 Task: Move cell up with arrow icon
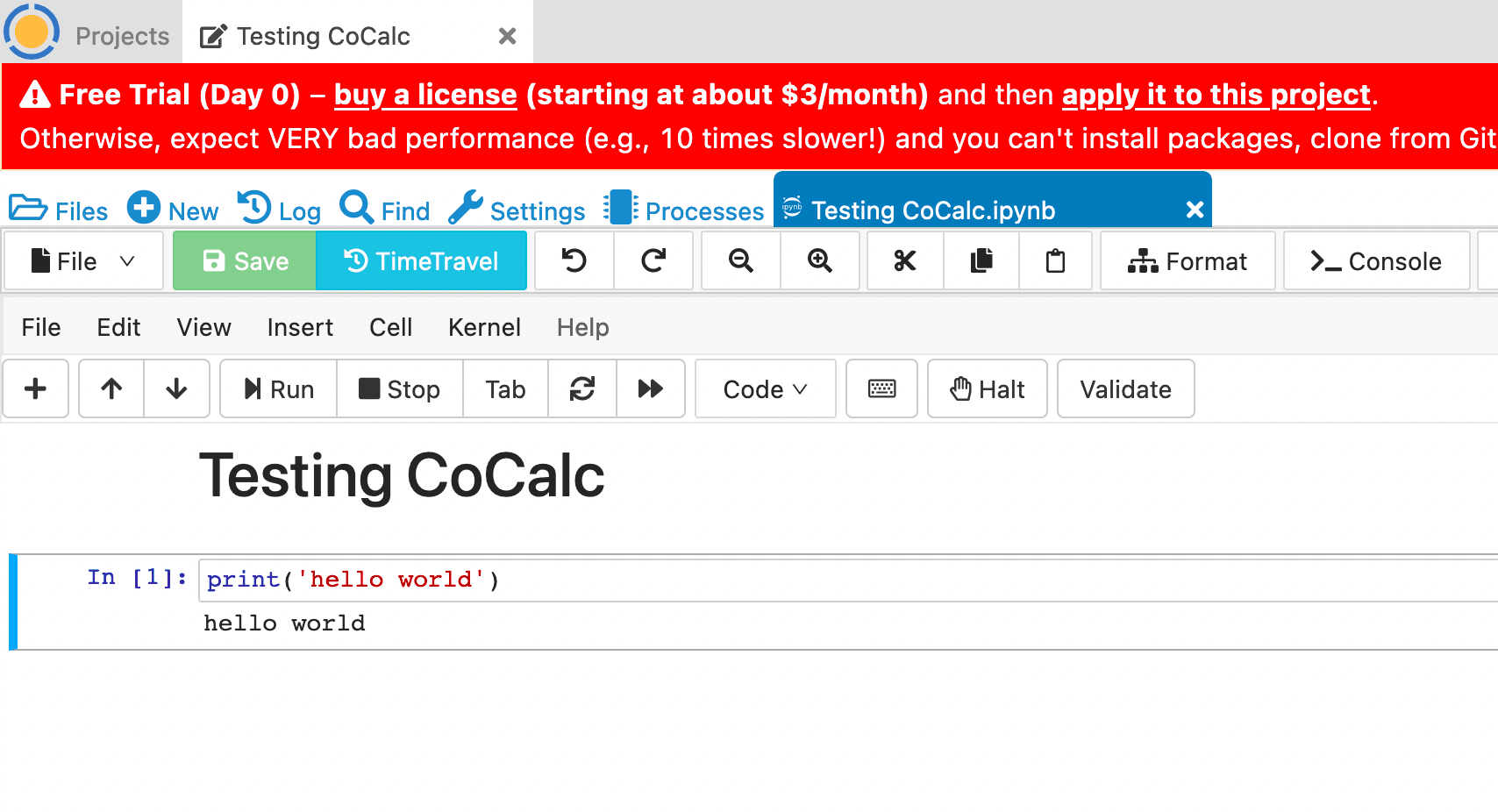point(111,388)
